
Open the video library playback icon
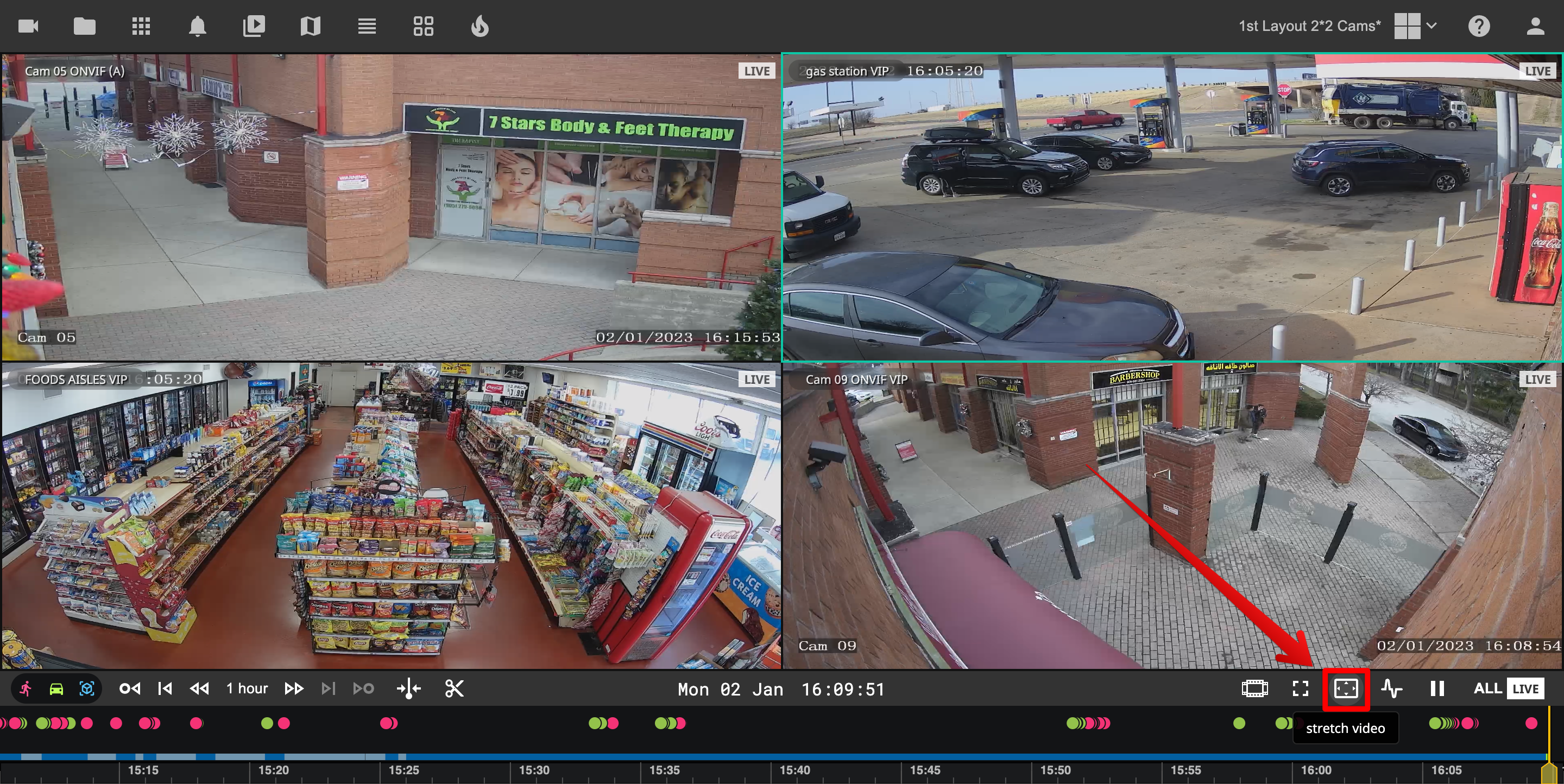pyautogui.click(x=254, y=26)
